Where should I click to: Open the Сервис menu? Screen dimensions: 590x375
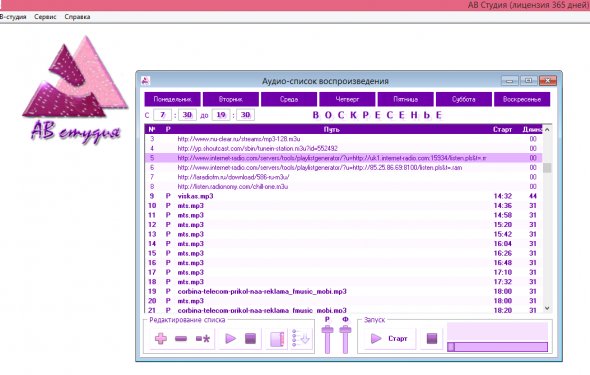45,17
